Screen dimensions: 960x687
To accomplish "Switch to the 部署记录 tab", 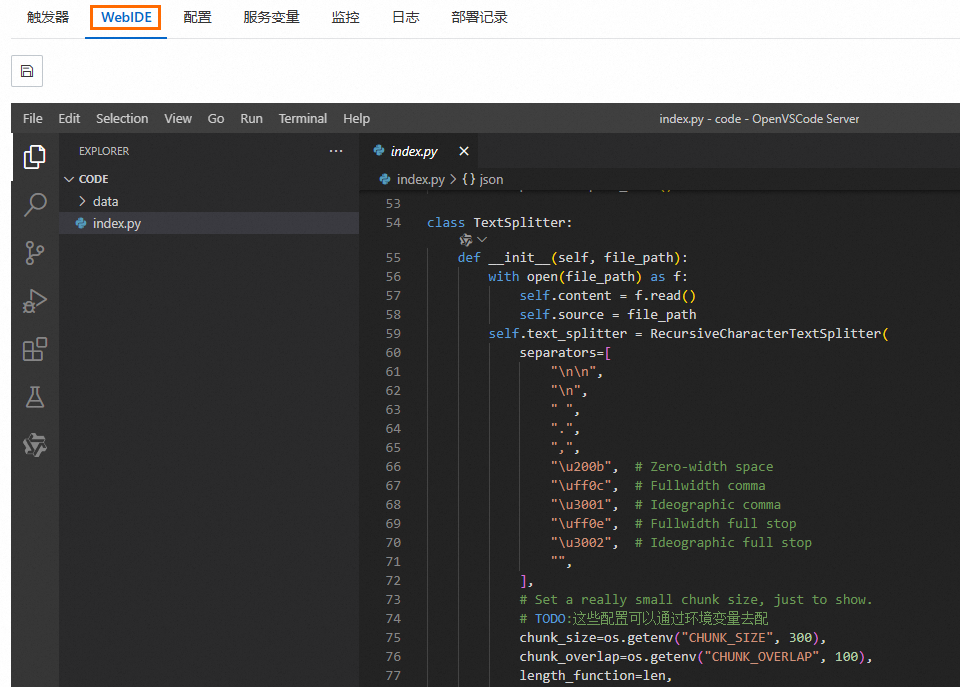I will coord(479,17).
